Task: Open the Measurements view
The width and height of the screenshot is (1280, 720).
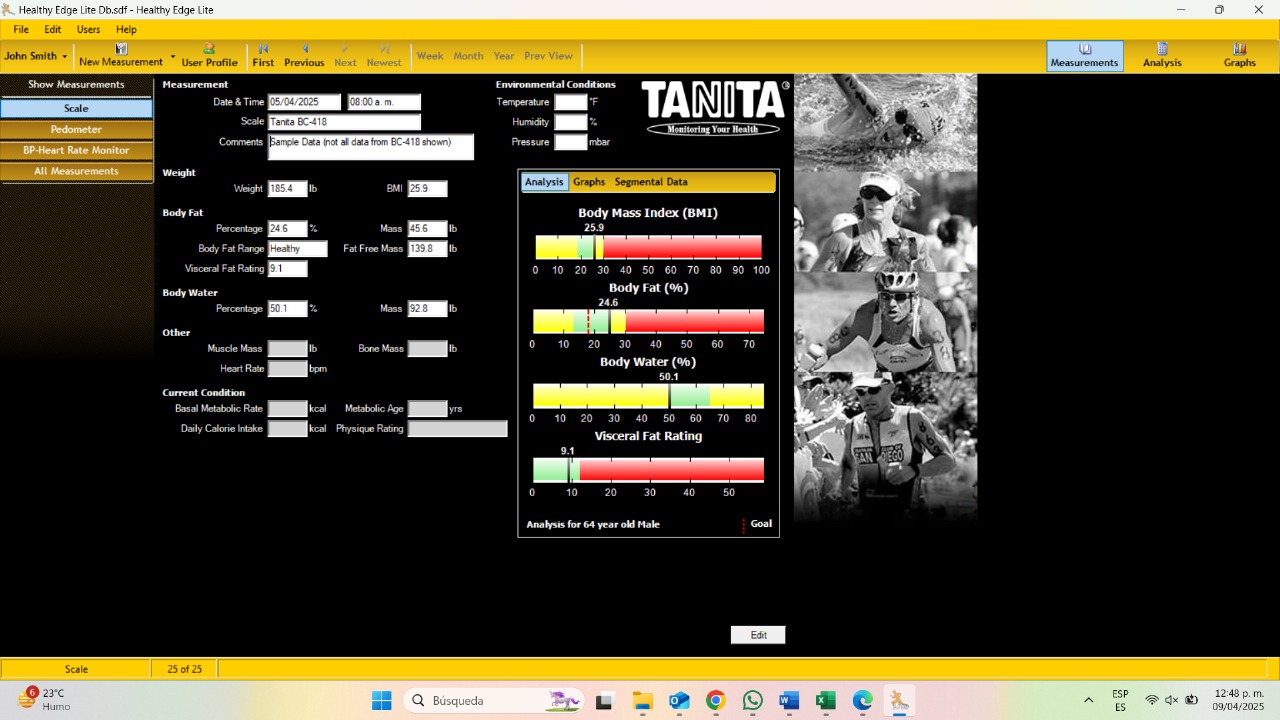Action: coord(1084,56)
